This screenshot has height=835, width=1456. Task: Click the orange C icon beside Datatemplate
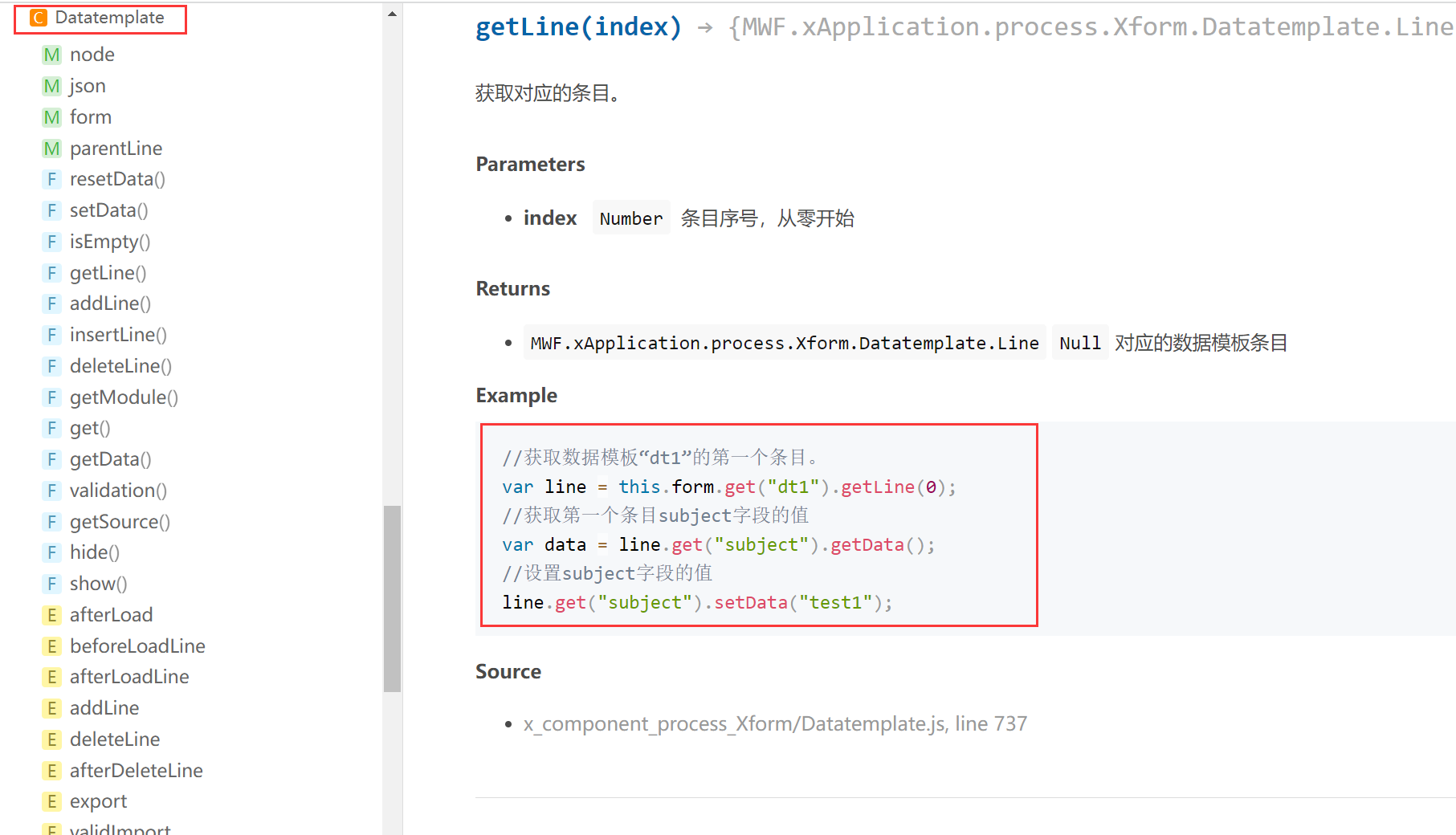point(39,18)
